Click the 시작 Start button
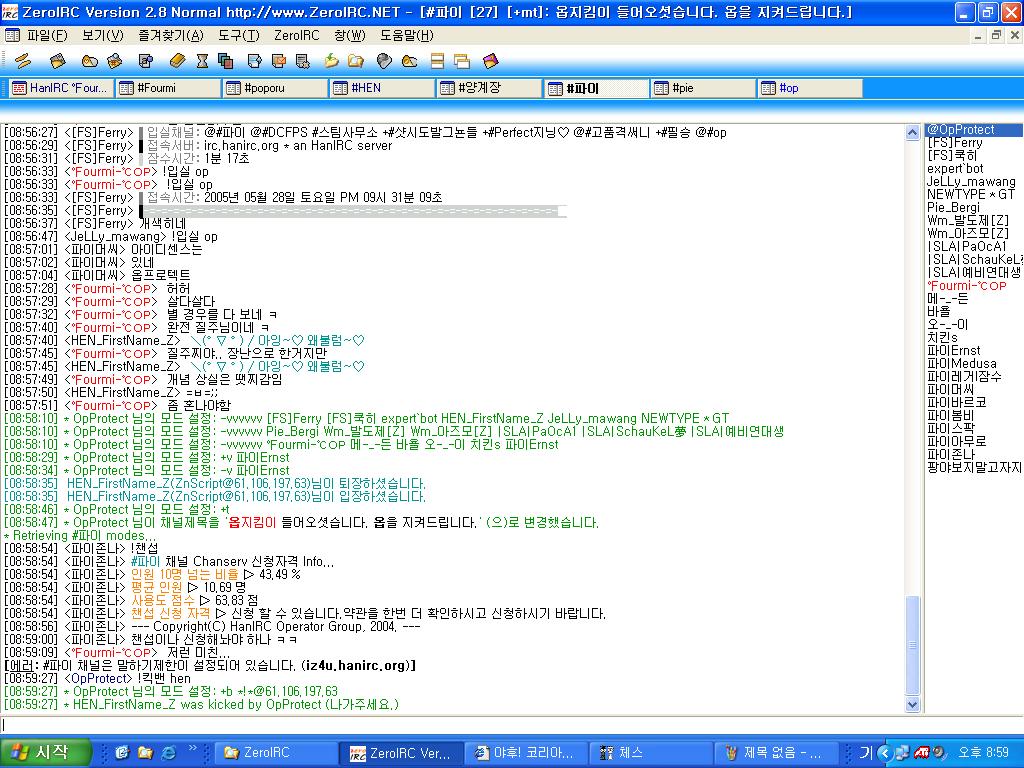Image resolution: width=1024 pixels, height=768 pixels. pos(38,752)
